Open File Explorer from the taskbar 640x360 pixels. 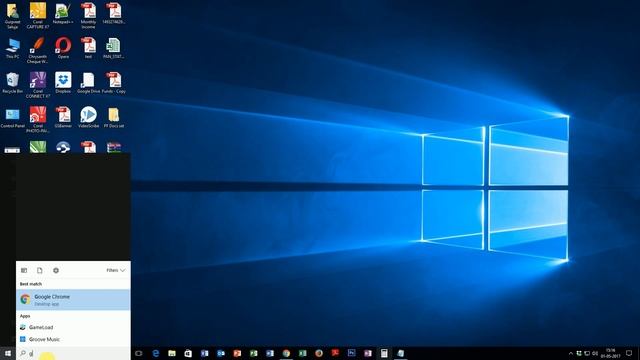point(172,353)
